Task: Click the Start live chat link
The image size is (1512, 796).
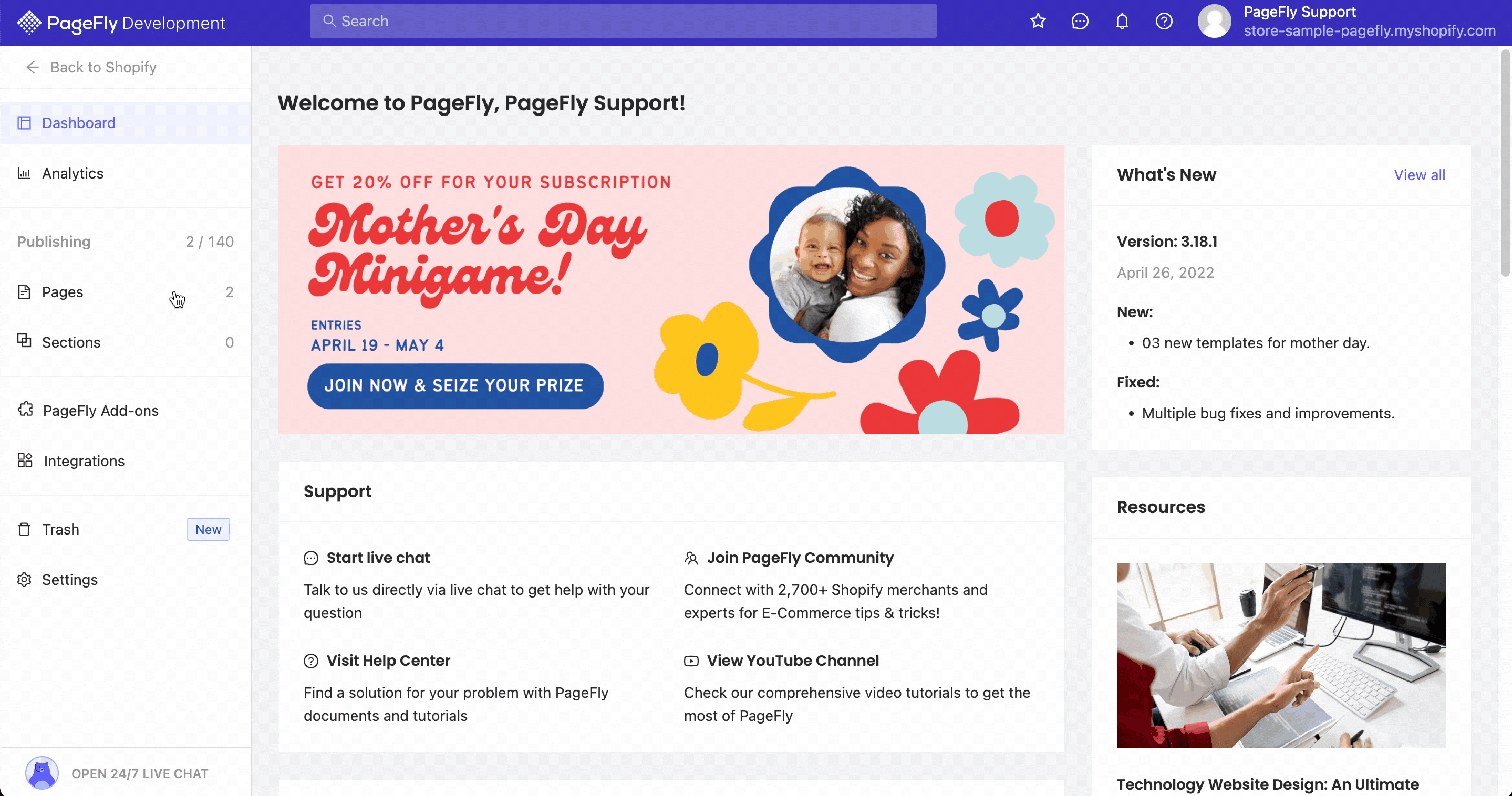Action: (378, 558)
